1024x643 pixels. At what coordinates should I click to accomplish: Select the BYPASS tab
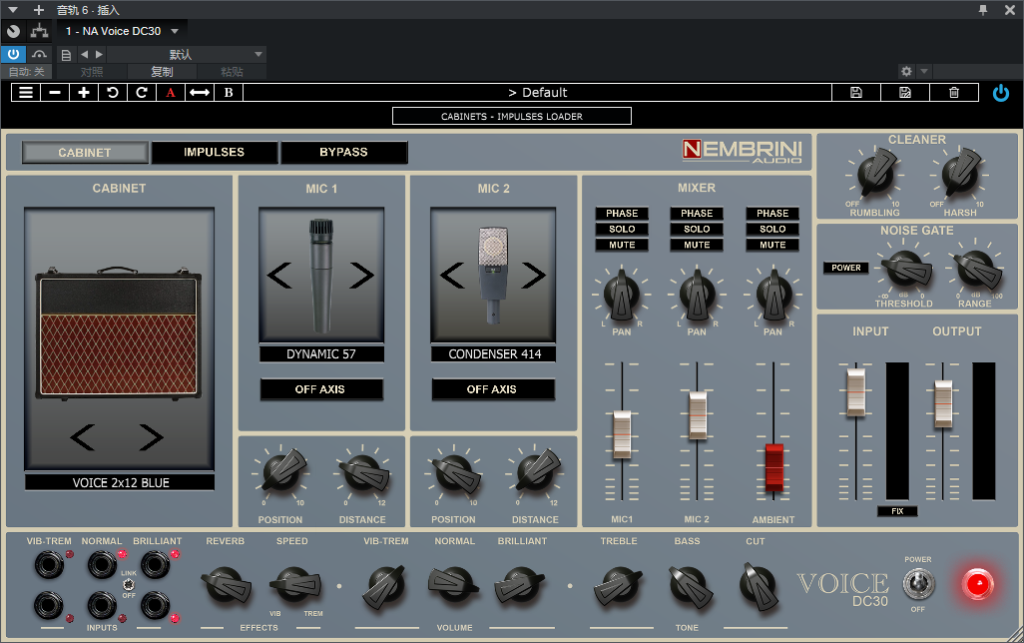344,152
